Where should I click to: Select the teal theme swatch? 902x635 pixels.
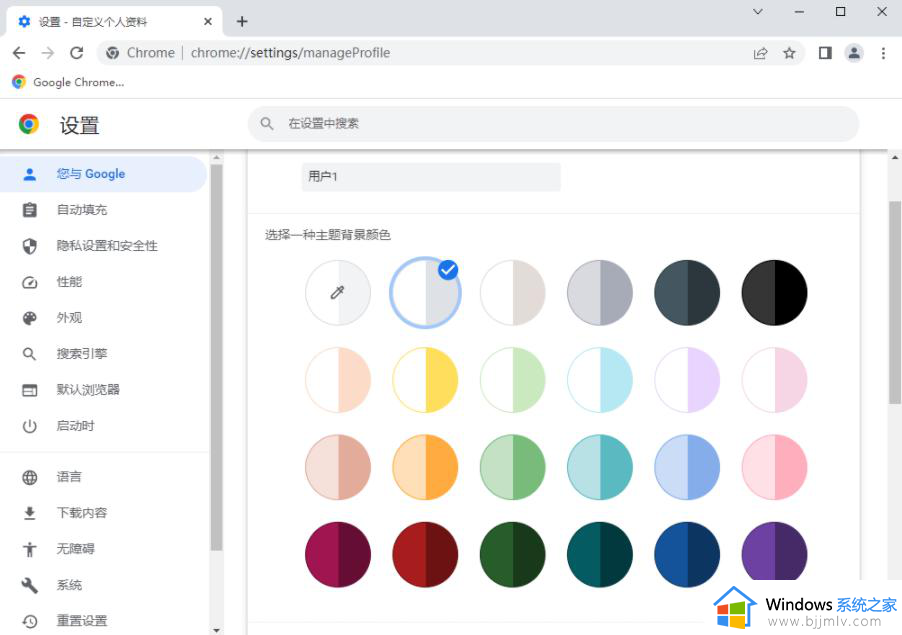coord(600,468)
